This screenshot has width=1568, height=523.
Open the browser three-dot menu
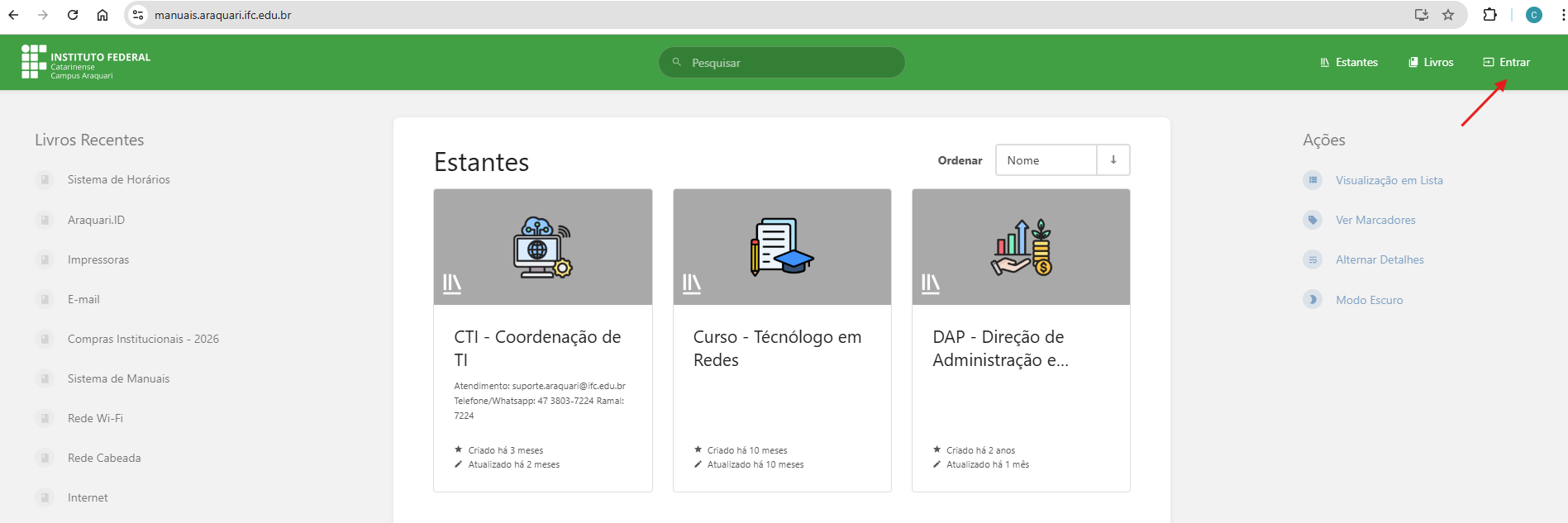point(1558,15)
